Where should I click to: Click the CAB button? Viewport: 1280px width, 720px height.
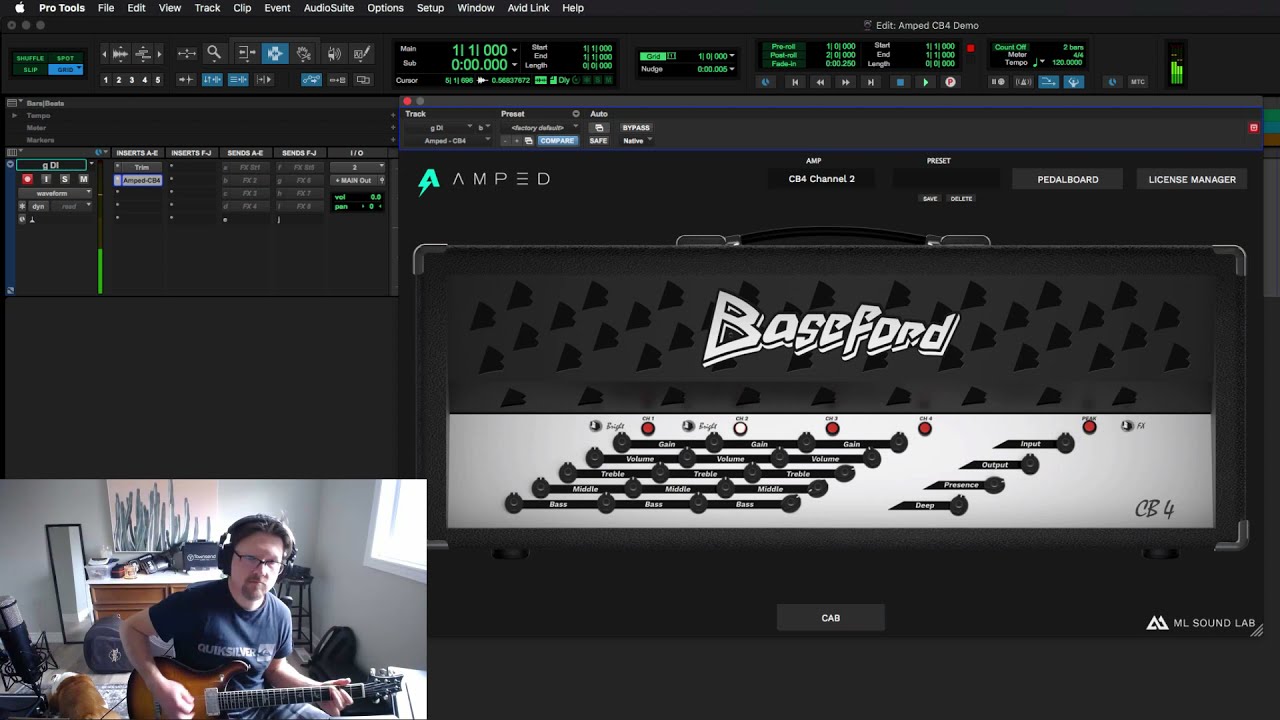tap(831, 618)
